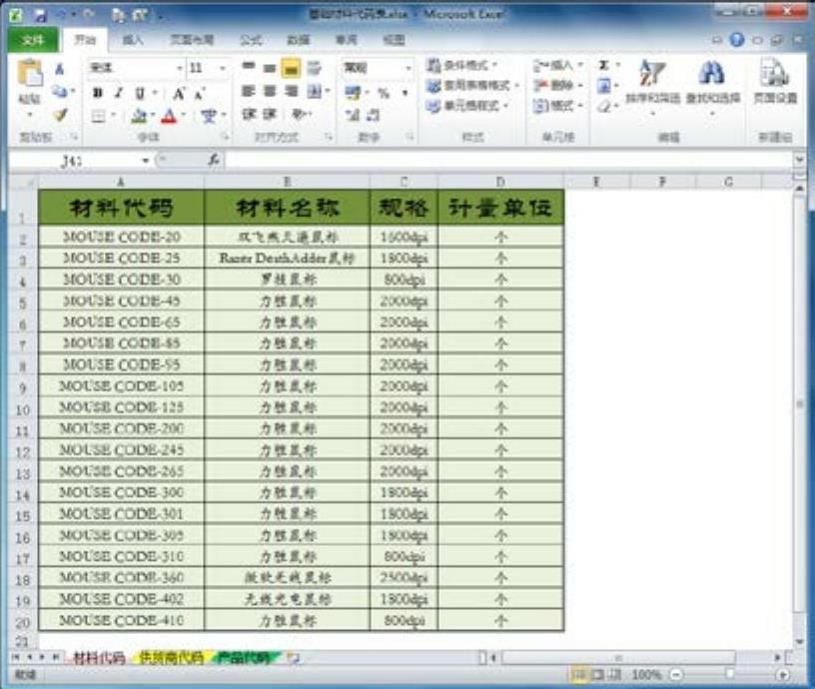
Task: Toggle top vertical alignment
Action: coord(248,67)
